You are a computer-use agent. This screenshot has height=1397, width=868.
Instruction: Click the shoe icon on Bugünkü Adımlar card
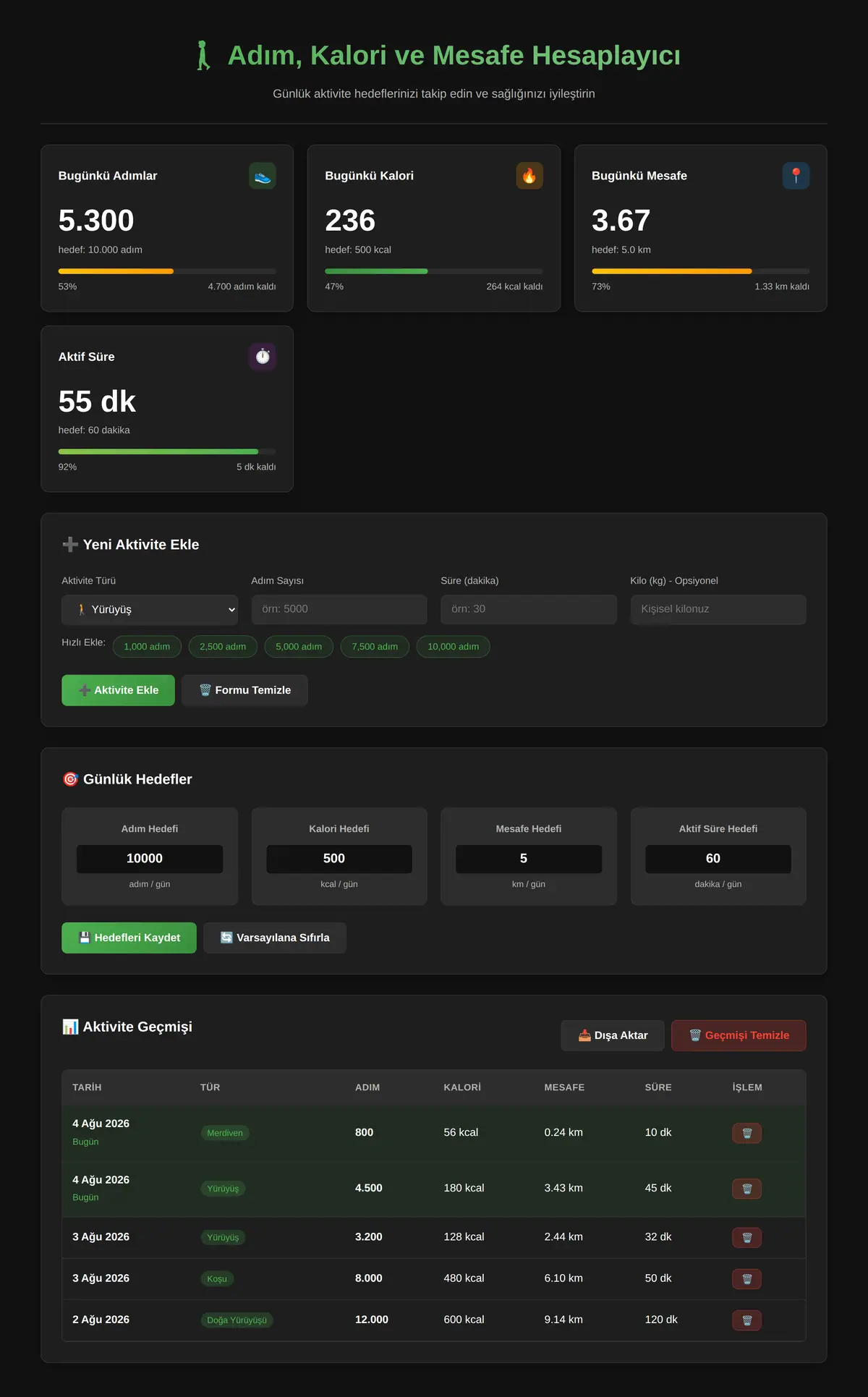263,176
